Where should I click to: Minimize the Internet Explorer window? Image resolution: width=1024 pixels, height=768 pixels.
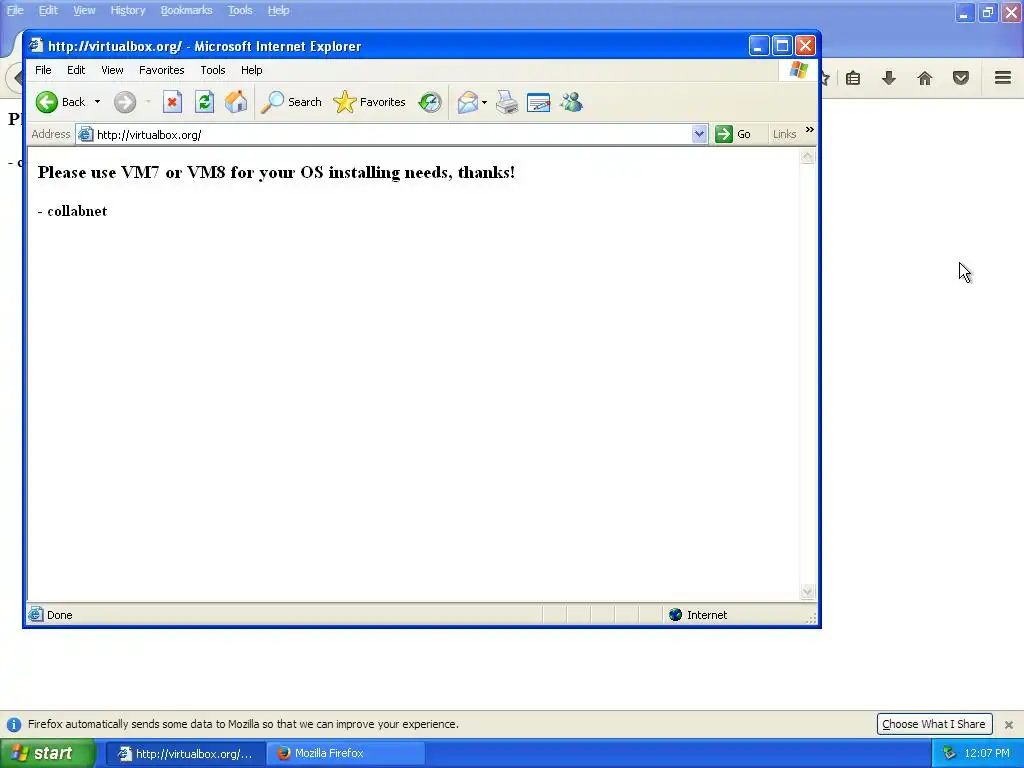point(758,46)
